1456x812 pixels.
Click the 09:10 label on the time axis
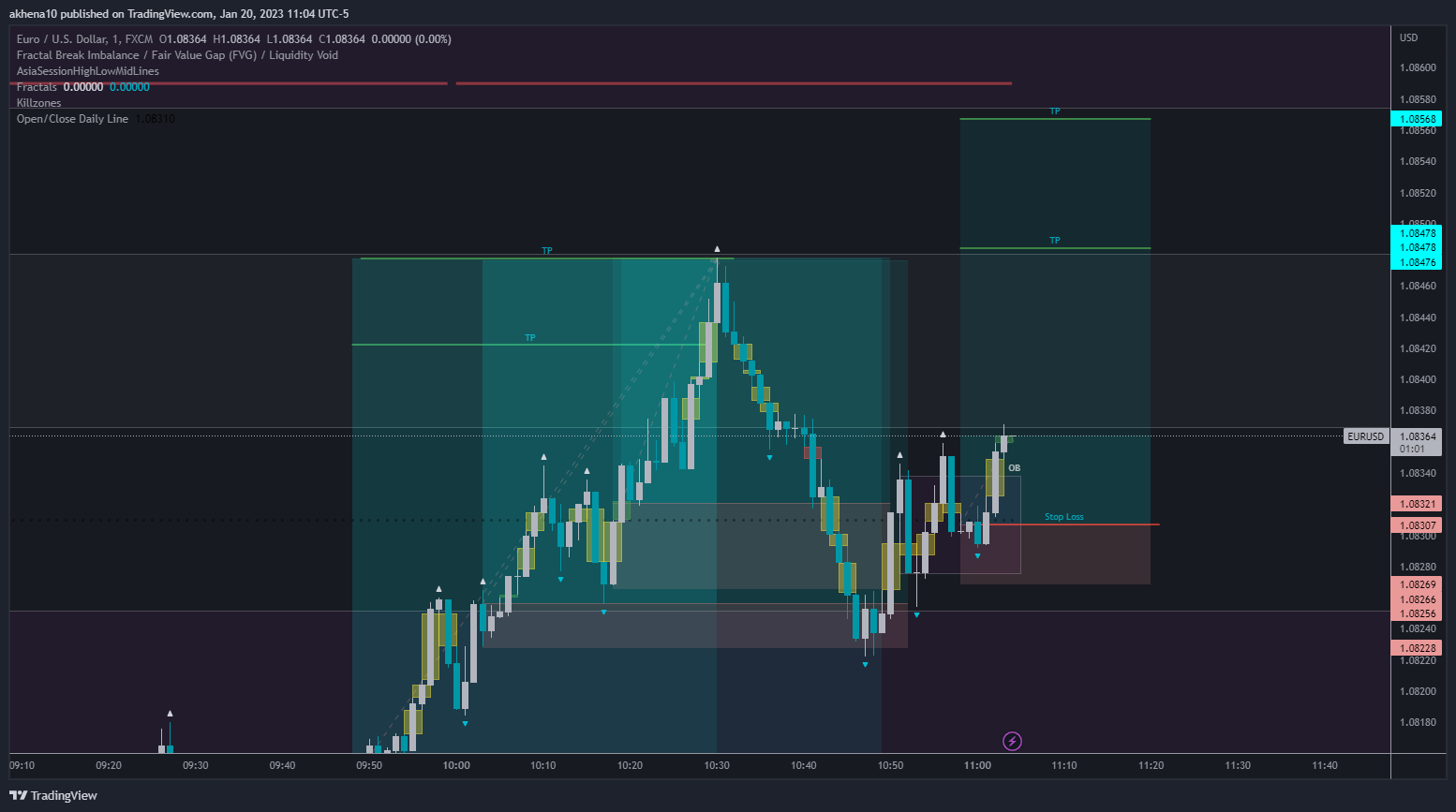tap(22, 765)
